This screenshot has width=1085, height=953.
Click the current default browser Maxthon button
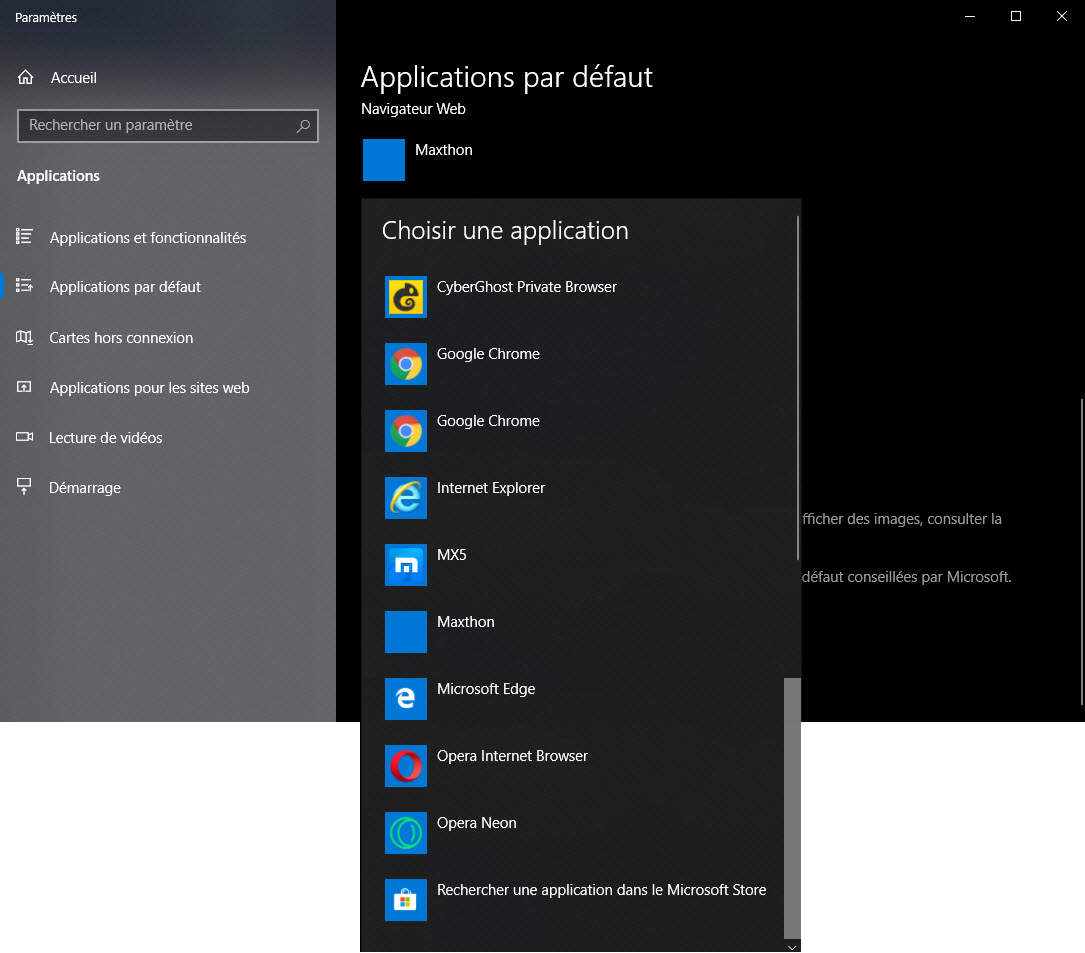419,160
